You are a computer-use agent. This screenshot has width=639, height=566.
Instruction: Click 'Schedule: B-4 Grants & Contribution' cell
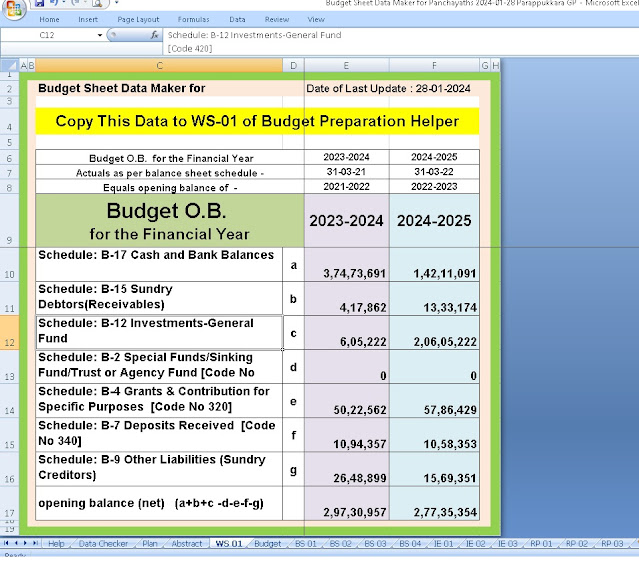coord(159,401)
